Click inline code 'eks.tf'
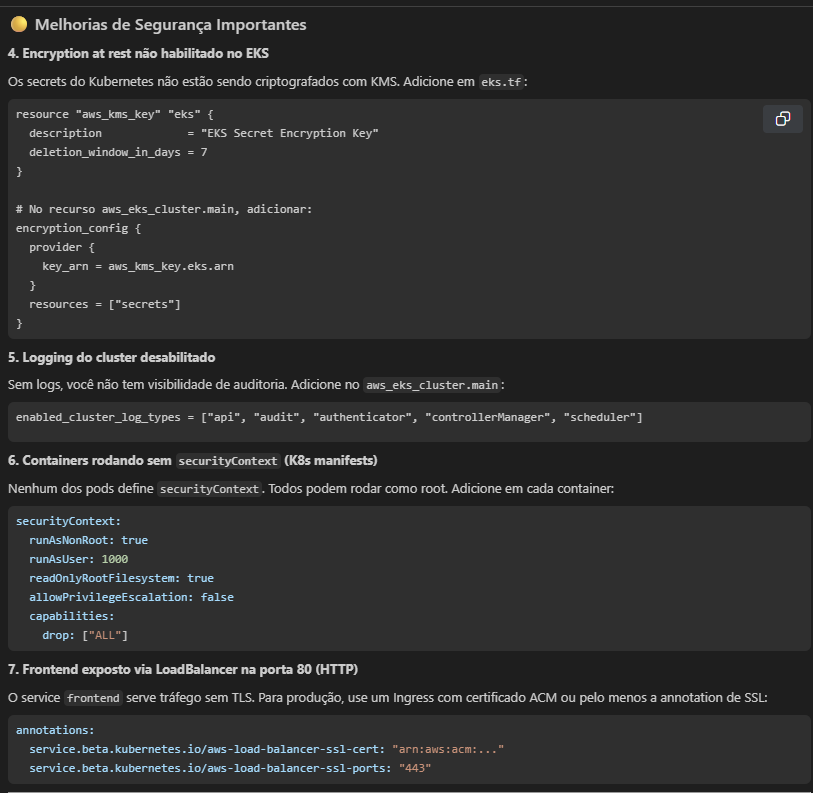This screenshot has width=813, height=793. (501, 82)
